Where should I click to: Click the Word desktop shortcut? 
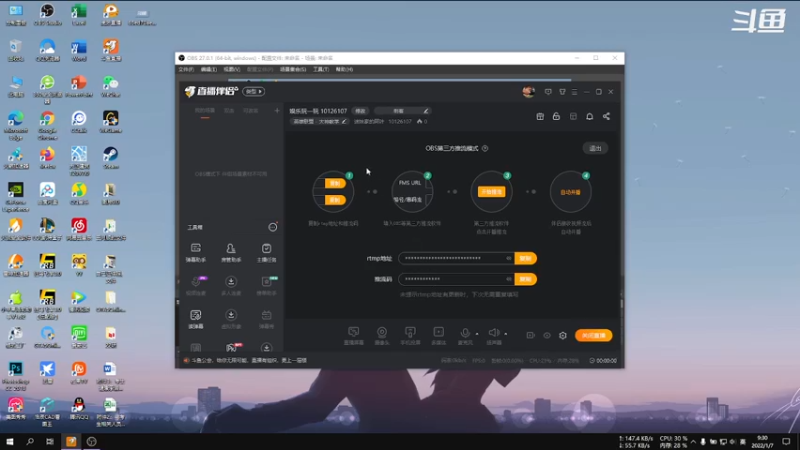coord(79,52)
